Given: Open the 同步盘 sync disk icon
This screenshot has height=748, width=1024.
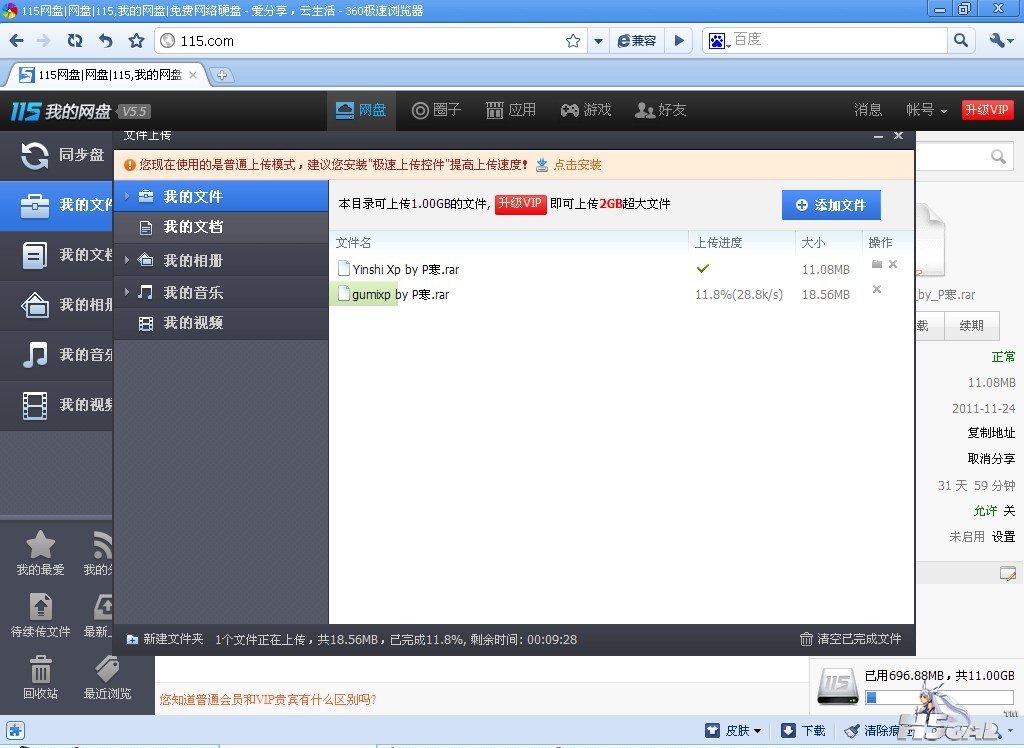Looking at the screenshot, I should 35,155.
